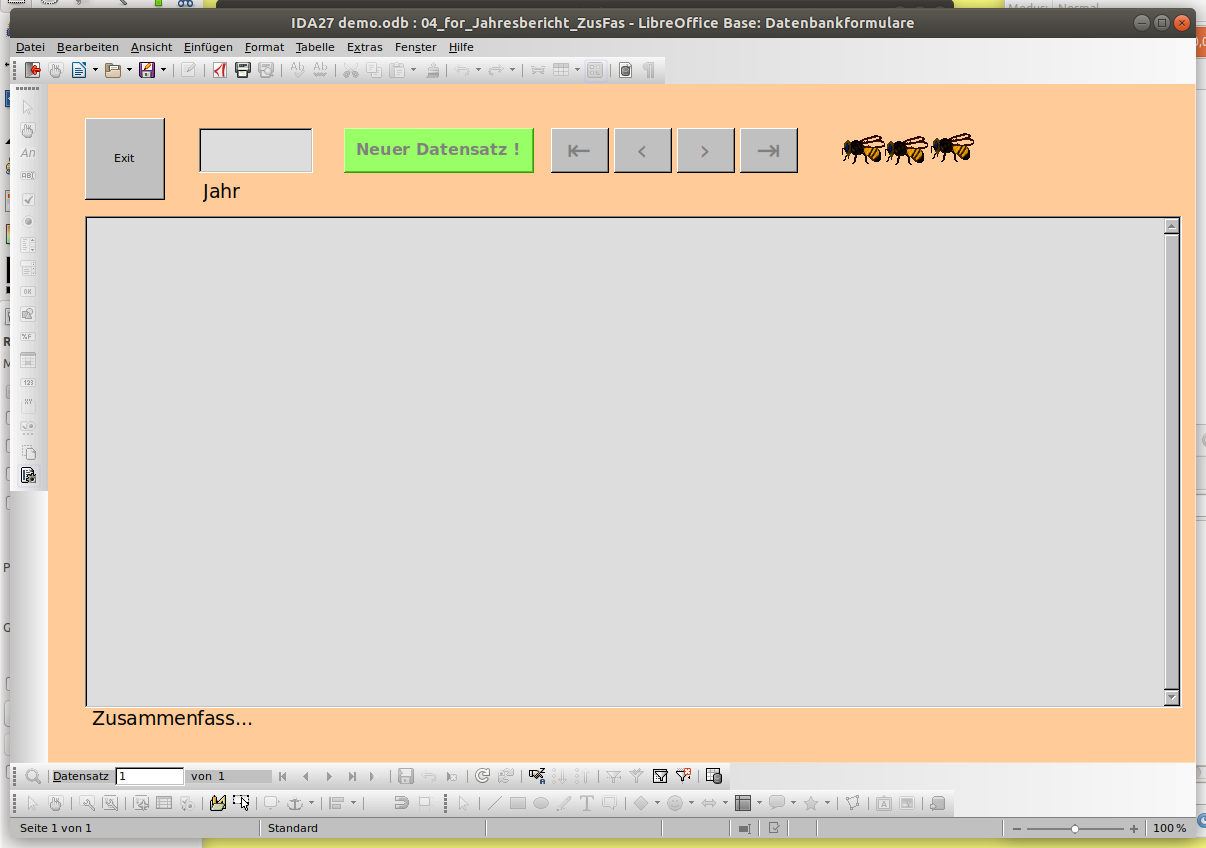Open the form-based filters icon

click(660, 776)
